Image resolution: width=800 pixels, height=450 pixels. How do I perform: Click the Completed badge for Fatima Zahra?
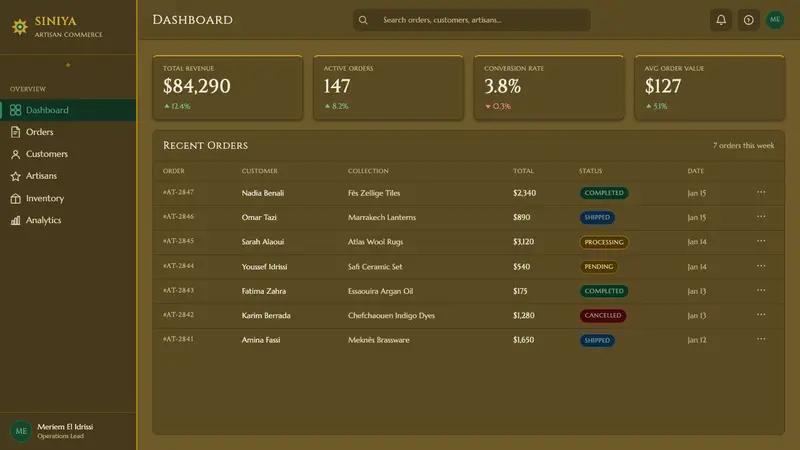point(604,291)
